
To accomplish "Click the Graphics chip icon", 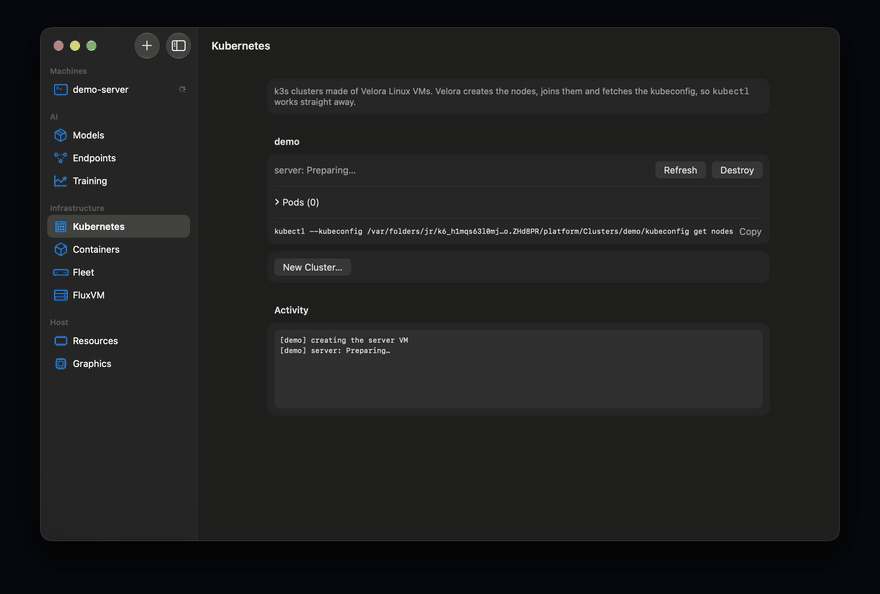I will coord(61,364).
